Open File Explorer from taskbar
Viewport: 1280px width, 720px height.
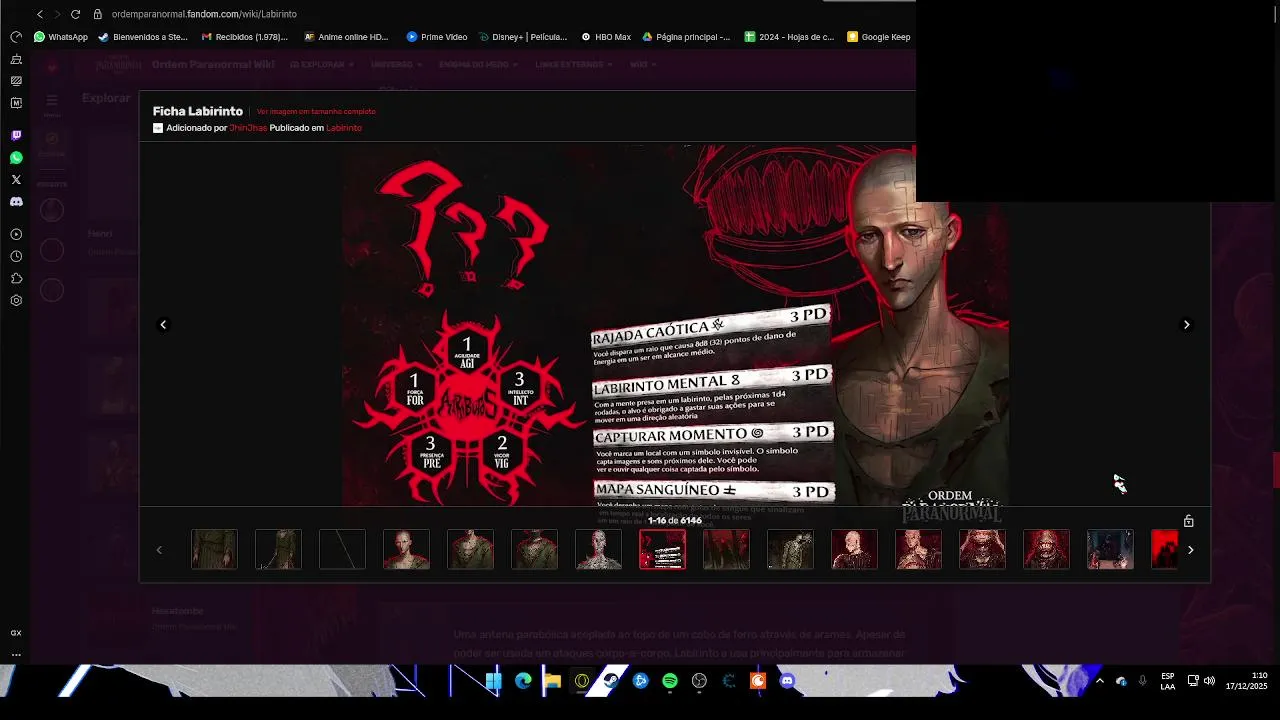[x=552, y=681]
